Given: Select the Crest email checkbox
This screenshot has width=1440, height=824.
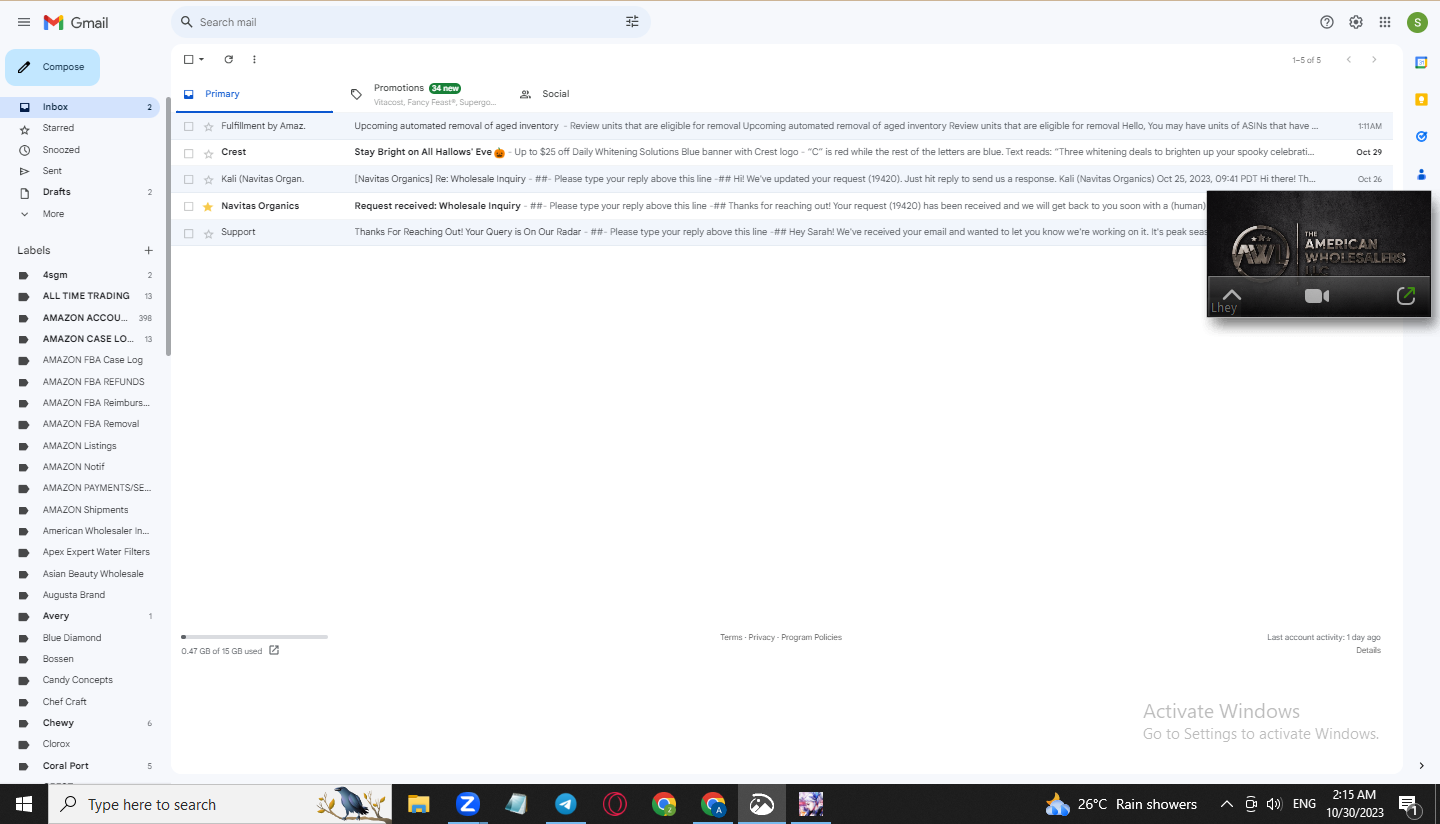Looking at the screenshot, I should tap(188, 153).
